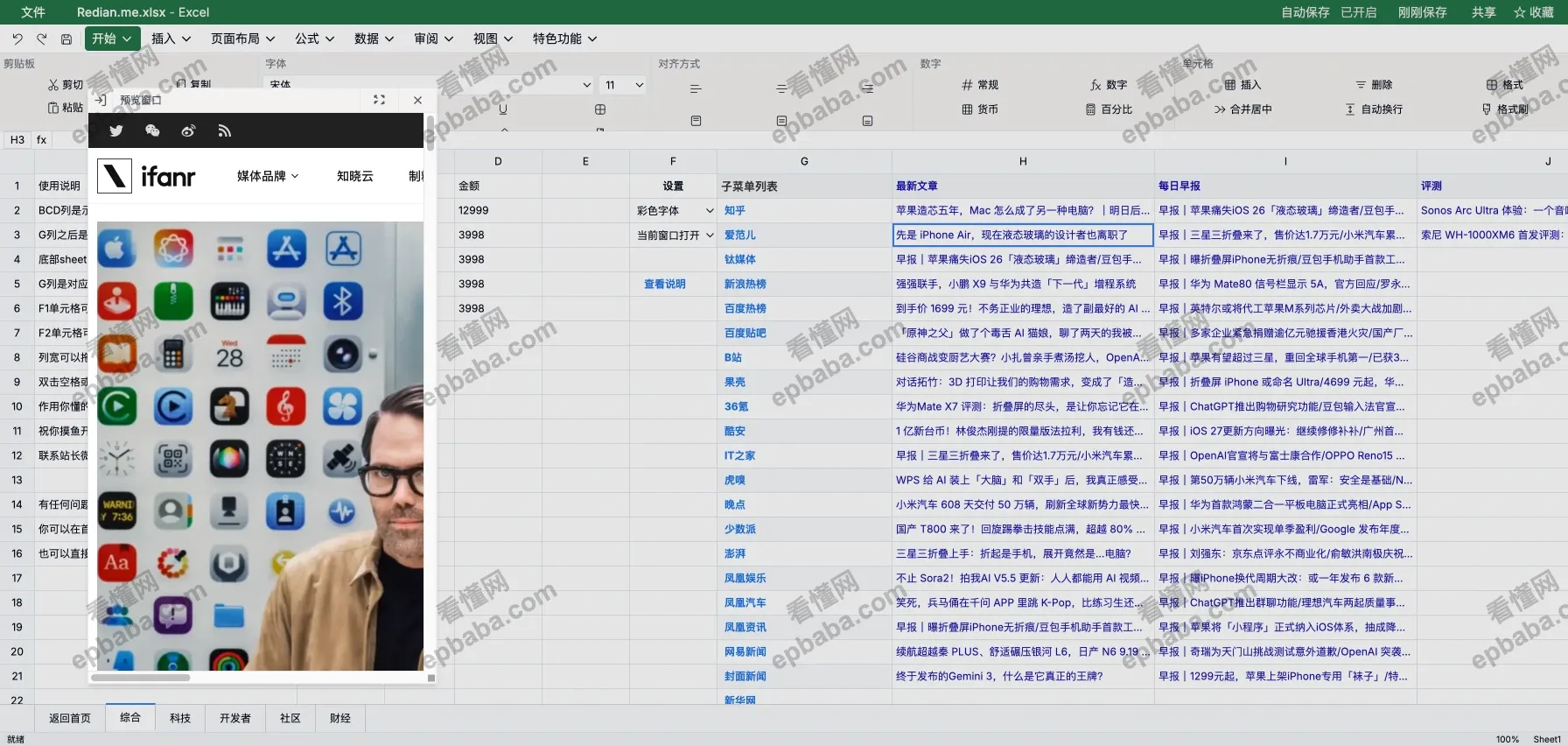Open the 审阅 ribbon menu
This screenshot has height=746, width=1568.
[433, 39]
